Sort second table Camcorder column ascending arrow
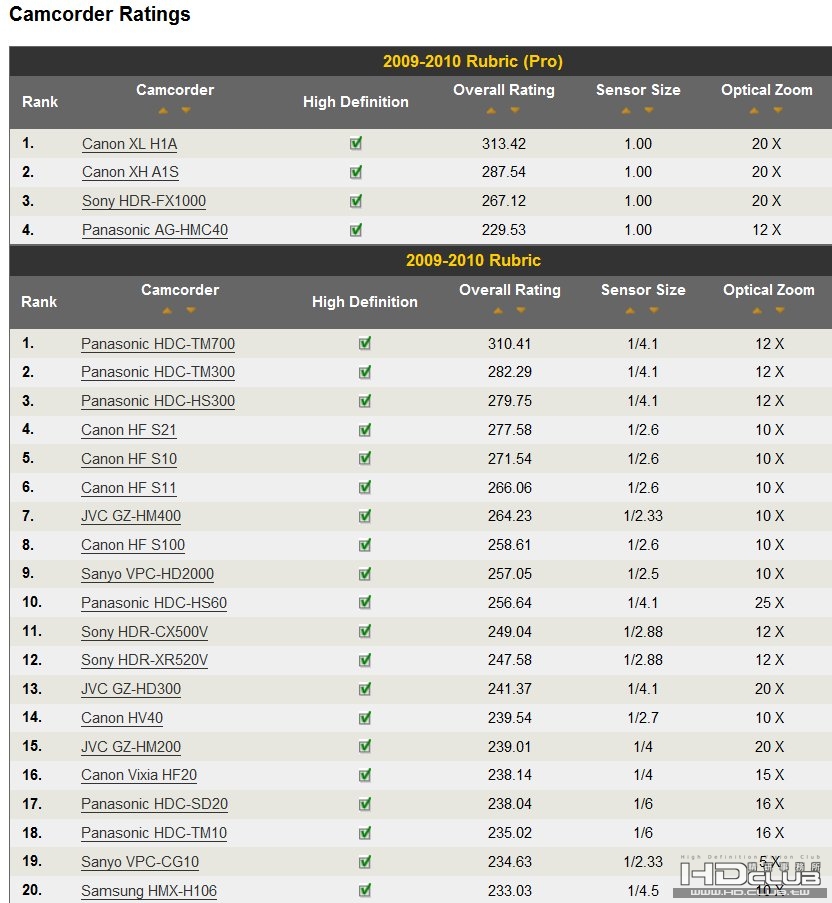The height and width of the screenshot is (903, 832). [x=167, y=310]
